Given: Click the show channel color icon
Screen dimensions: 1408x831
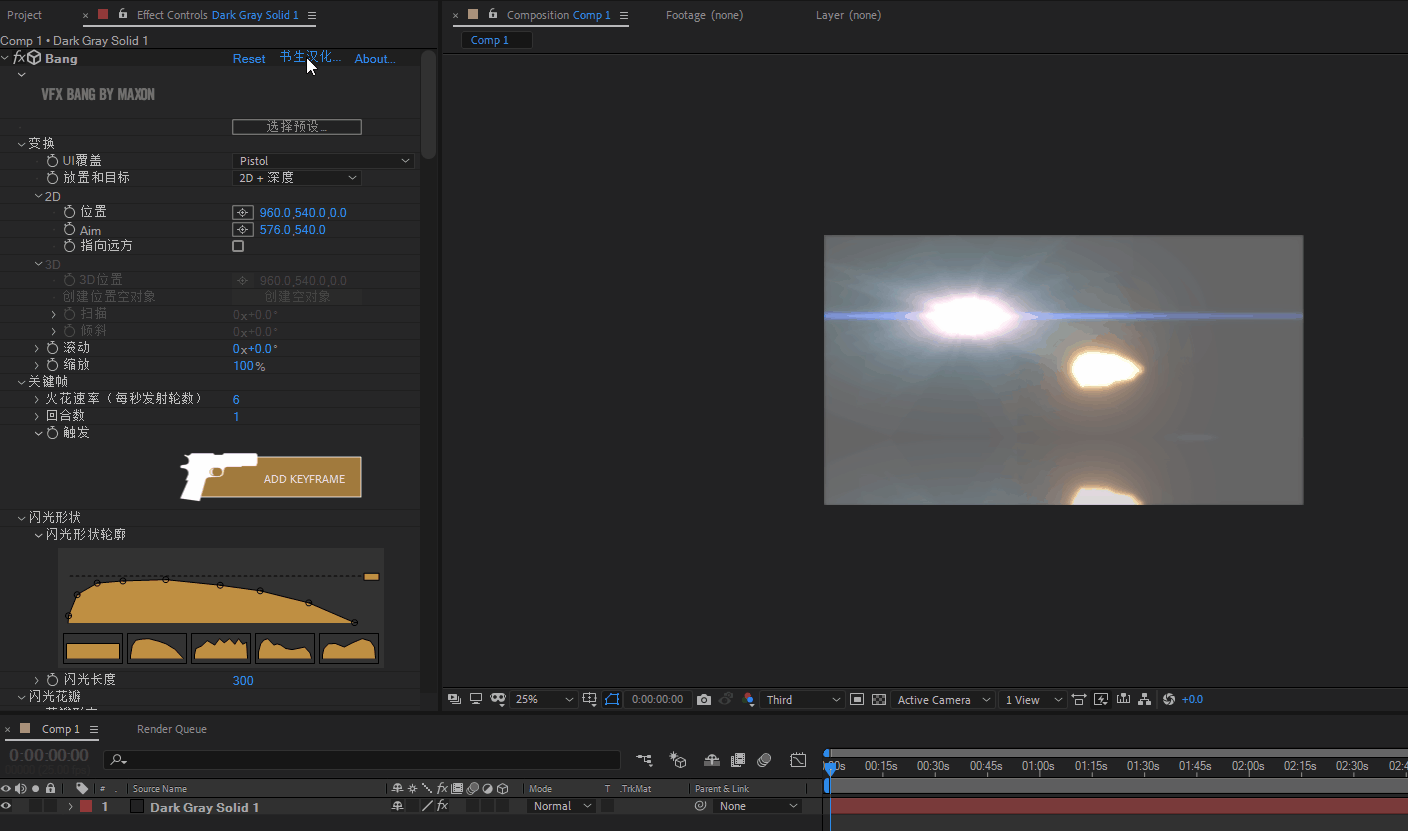Looking at the screenshot, I should pos(749,700).
